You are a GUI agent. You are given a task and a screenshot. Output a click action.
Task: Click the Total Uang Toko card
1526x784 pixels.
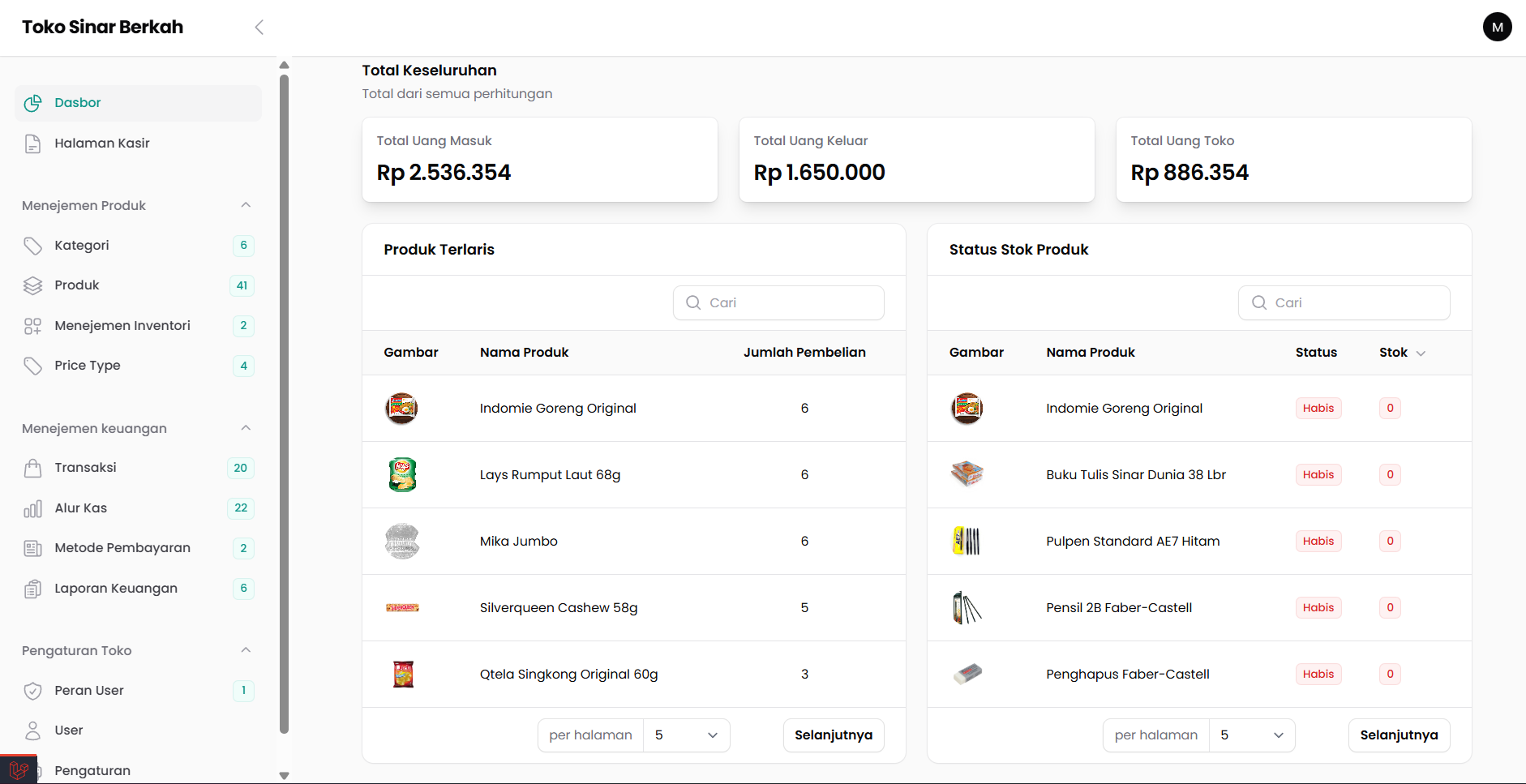point(1294,160)
